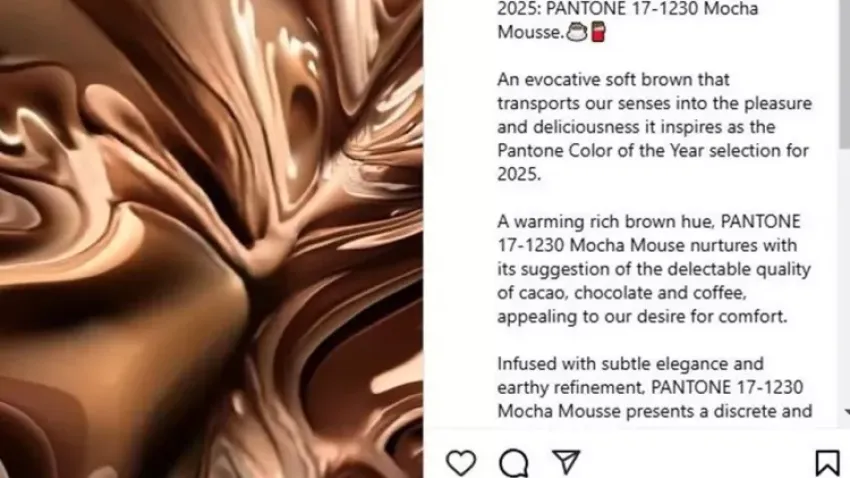Save the post with the bookmark icon
The height and width of the screenshot is (478, 850).
coord(828,463)
